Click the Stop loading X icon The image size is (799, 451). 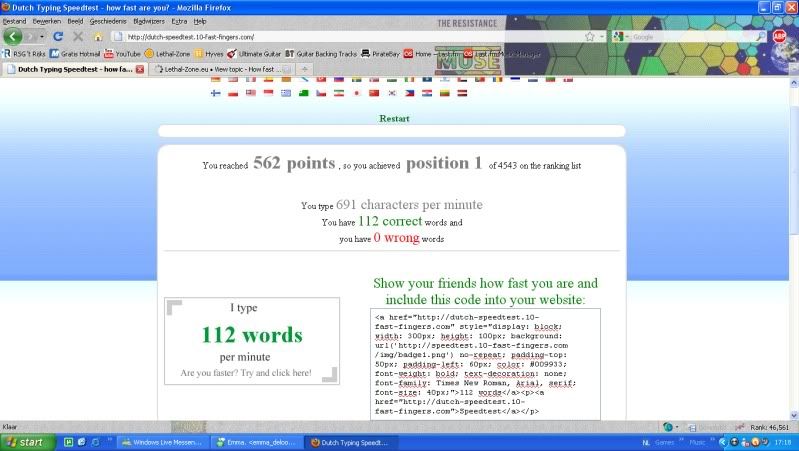point(78,37)
